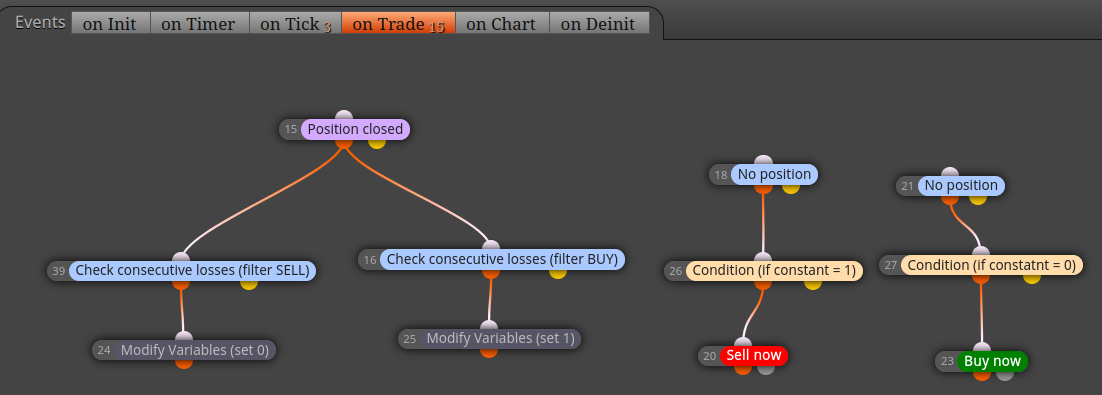1102x395 pixels.
Task: Click the ID badge 23 on Buy now
Action: tap(947, 362)
